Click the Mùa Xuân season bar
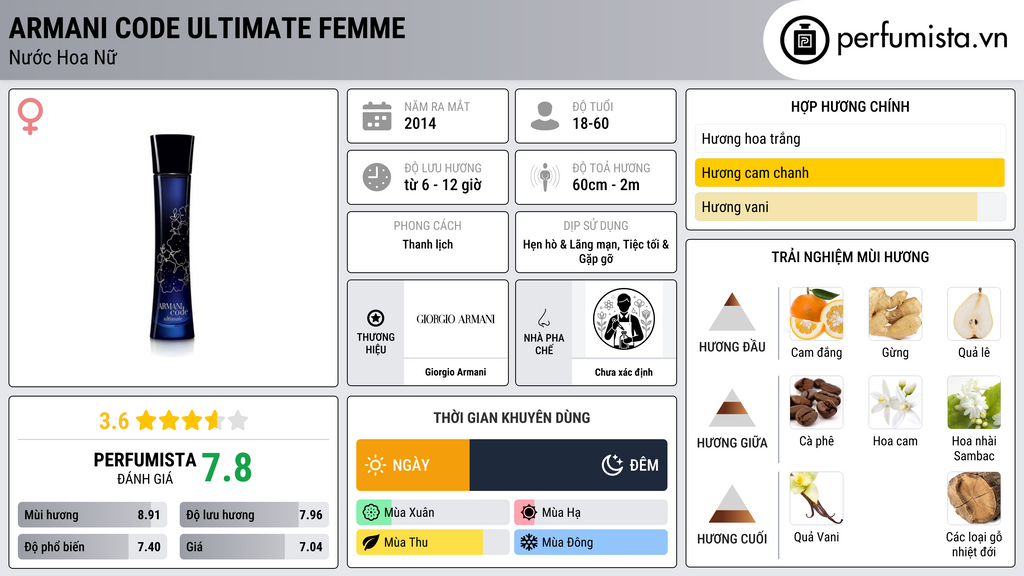This screenshot has height=576, width=1024. tap(433, 513)
